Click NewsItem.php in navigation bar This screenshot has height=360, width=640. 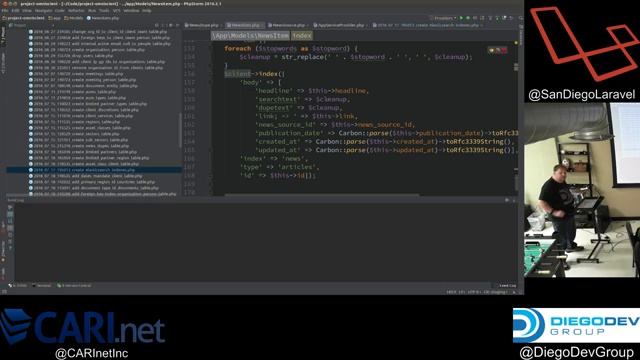(x=103, y=18)
